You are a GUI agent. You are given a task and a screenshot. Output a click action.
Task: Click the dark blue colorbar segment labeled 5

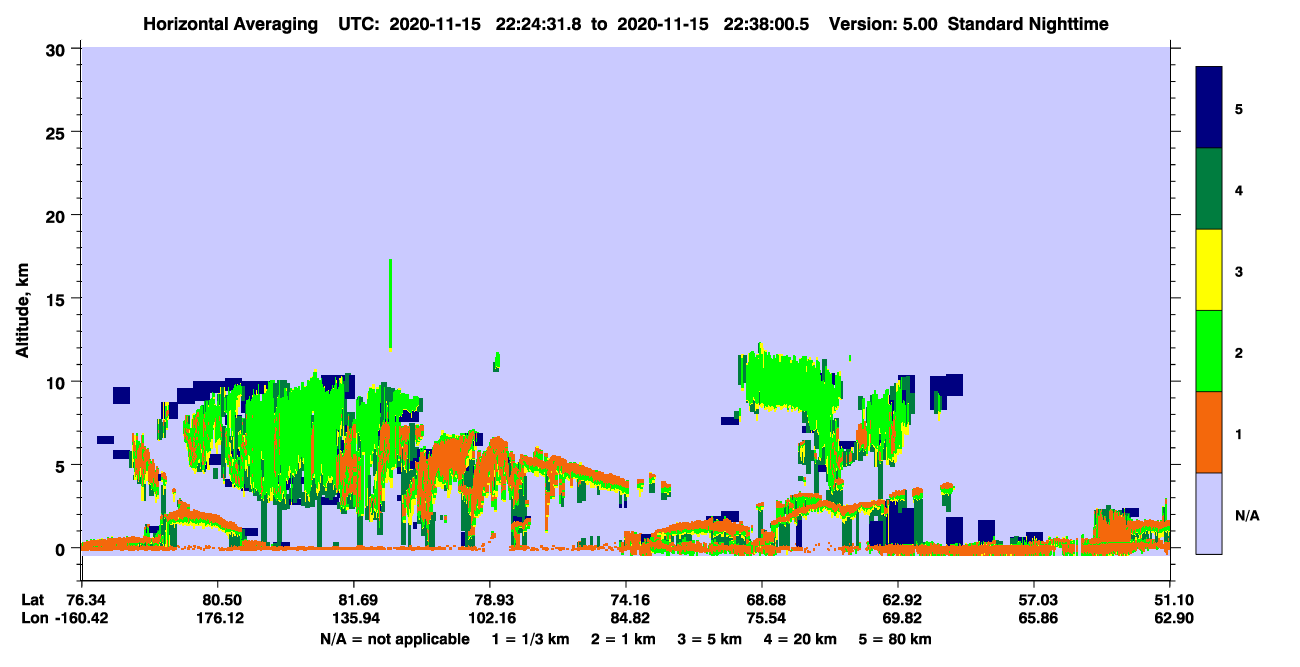point(1209,108)
